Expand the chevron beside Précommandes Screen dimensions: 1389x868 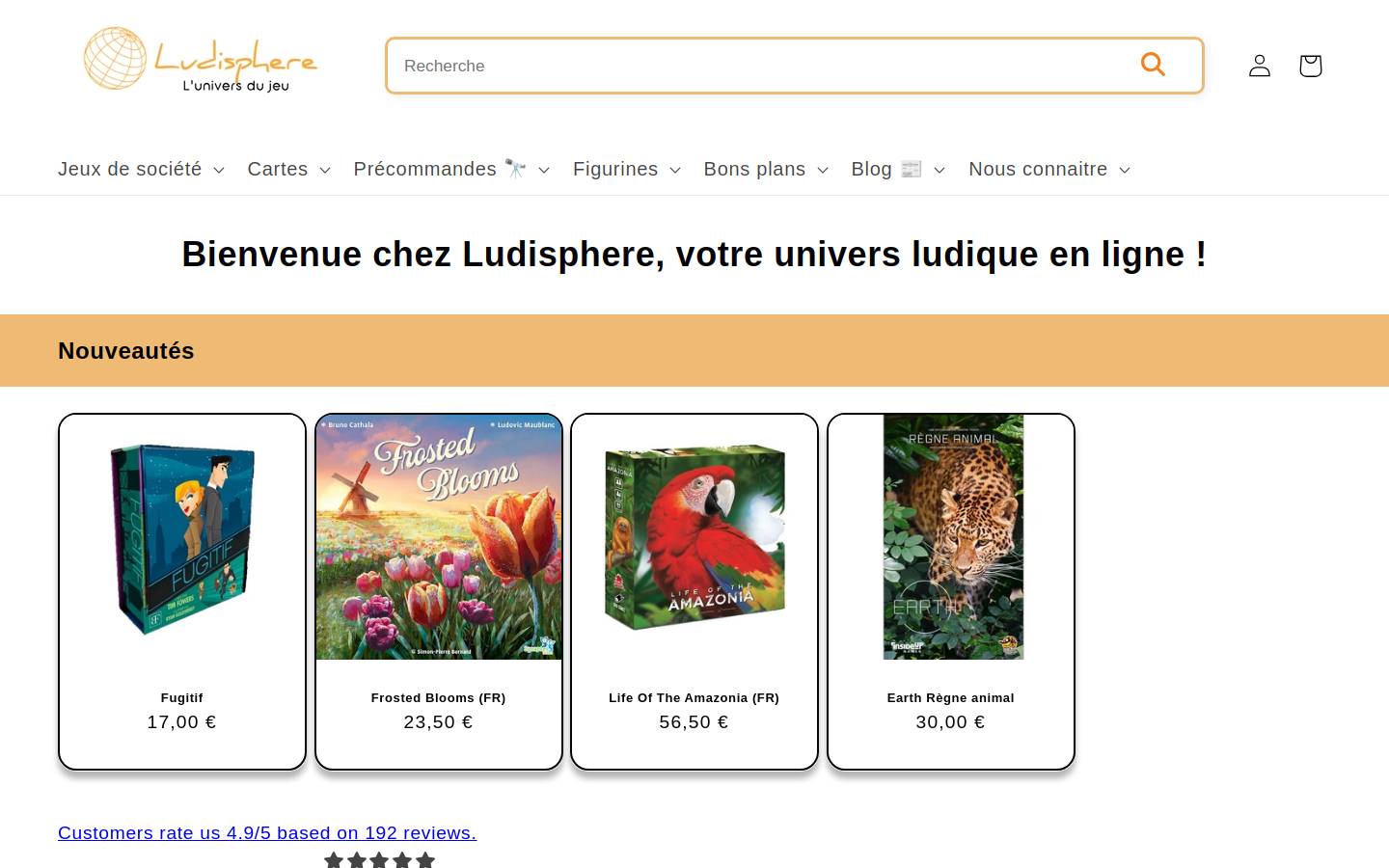(x=544, y=171)
